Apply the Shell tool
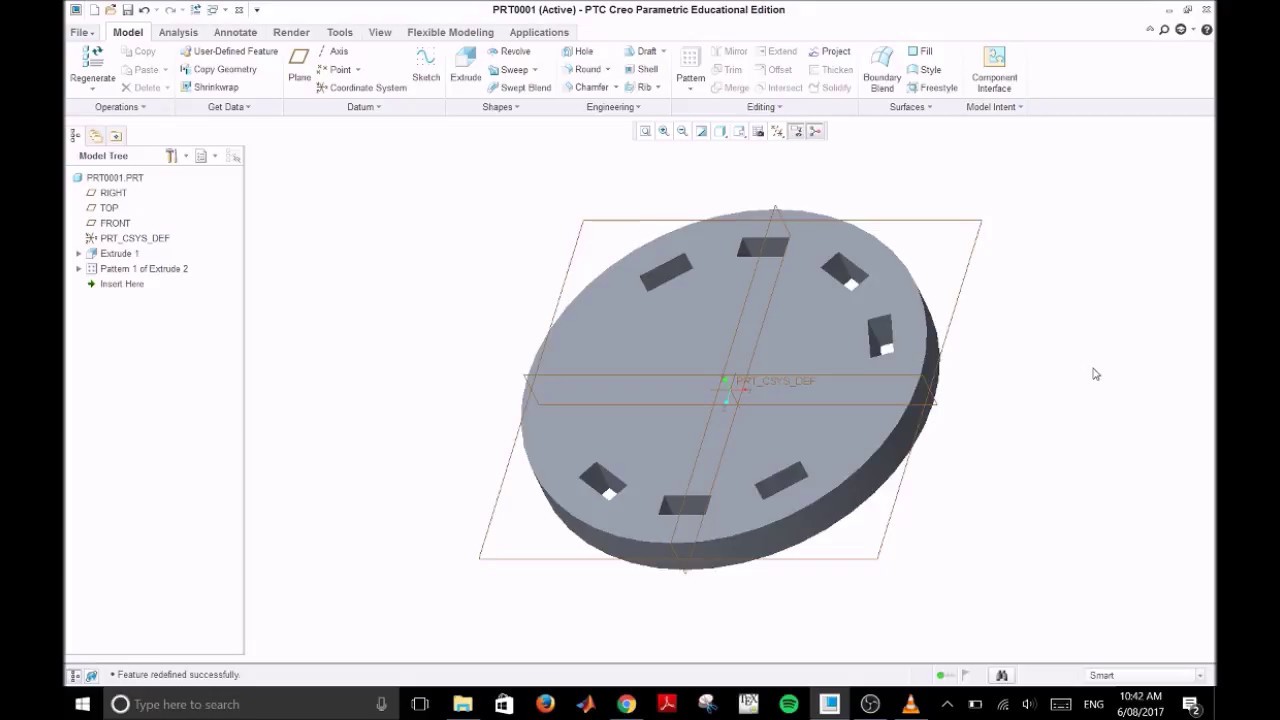The image size is (1280, 720). pos(640,69)
